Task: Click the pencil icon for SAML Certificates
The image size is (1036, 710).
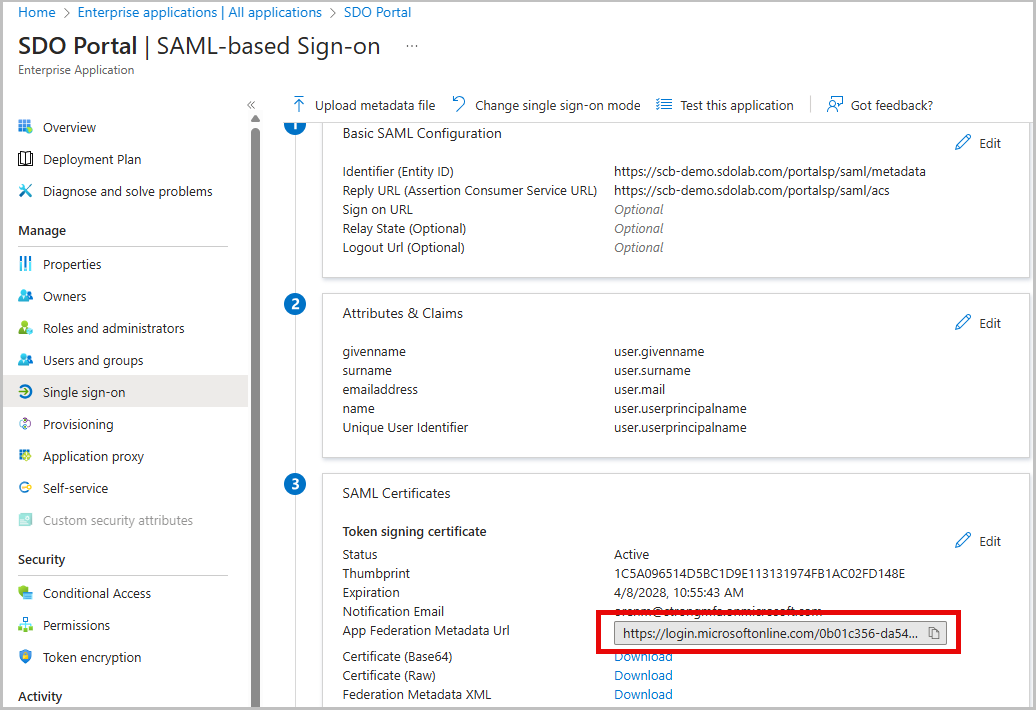Action: pyautogui.click(x=963, y=540)
